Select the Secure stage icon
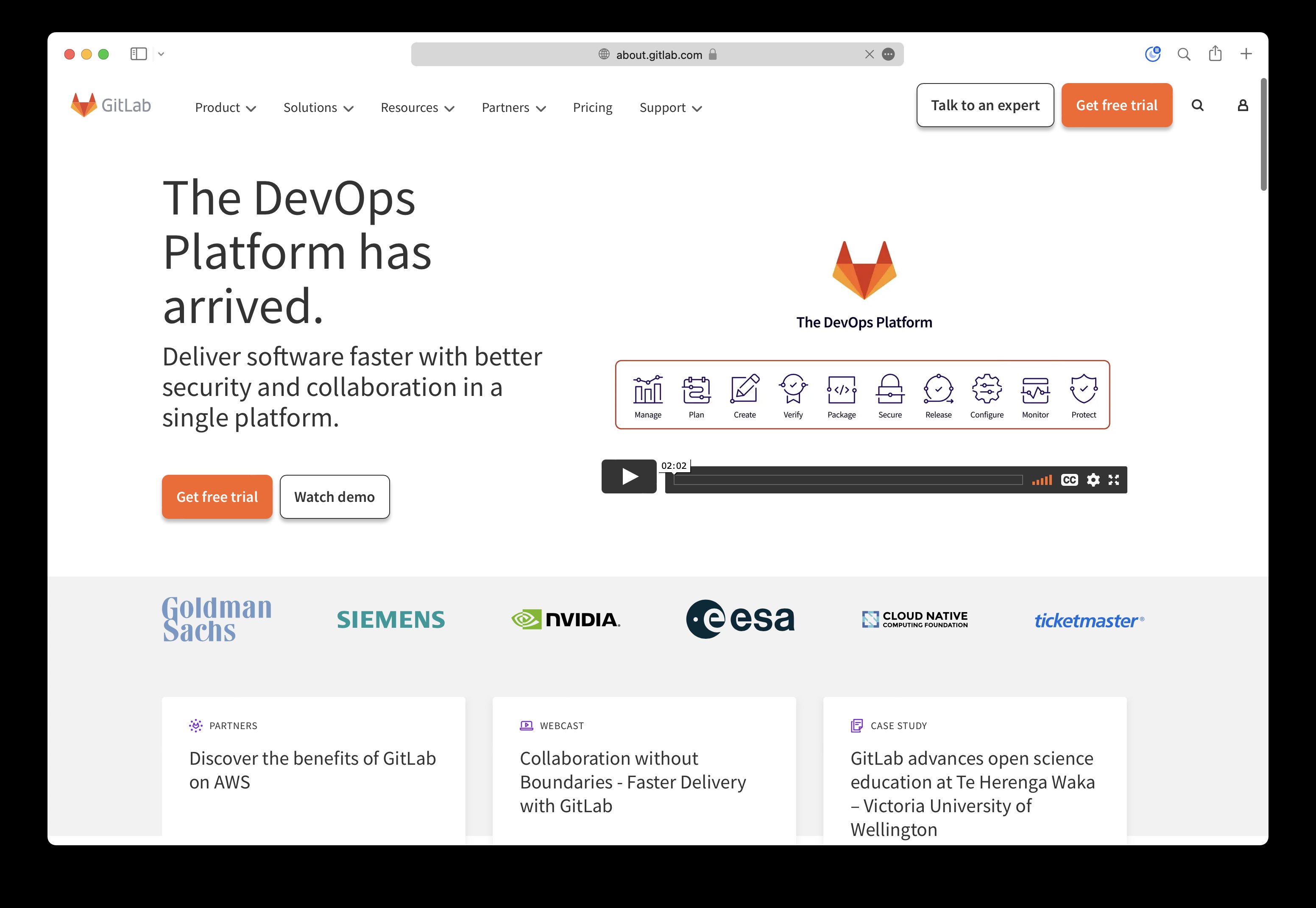This screenshot has width=1316, height=908. 889,390
